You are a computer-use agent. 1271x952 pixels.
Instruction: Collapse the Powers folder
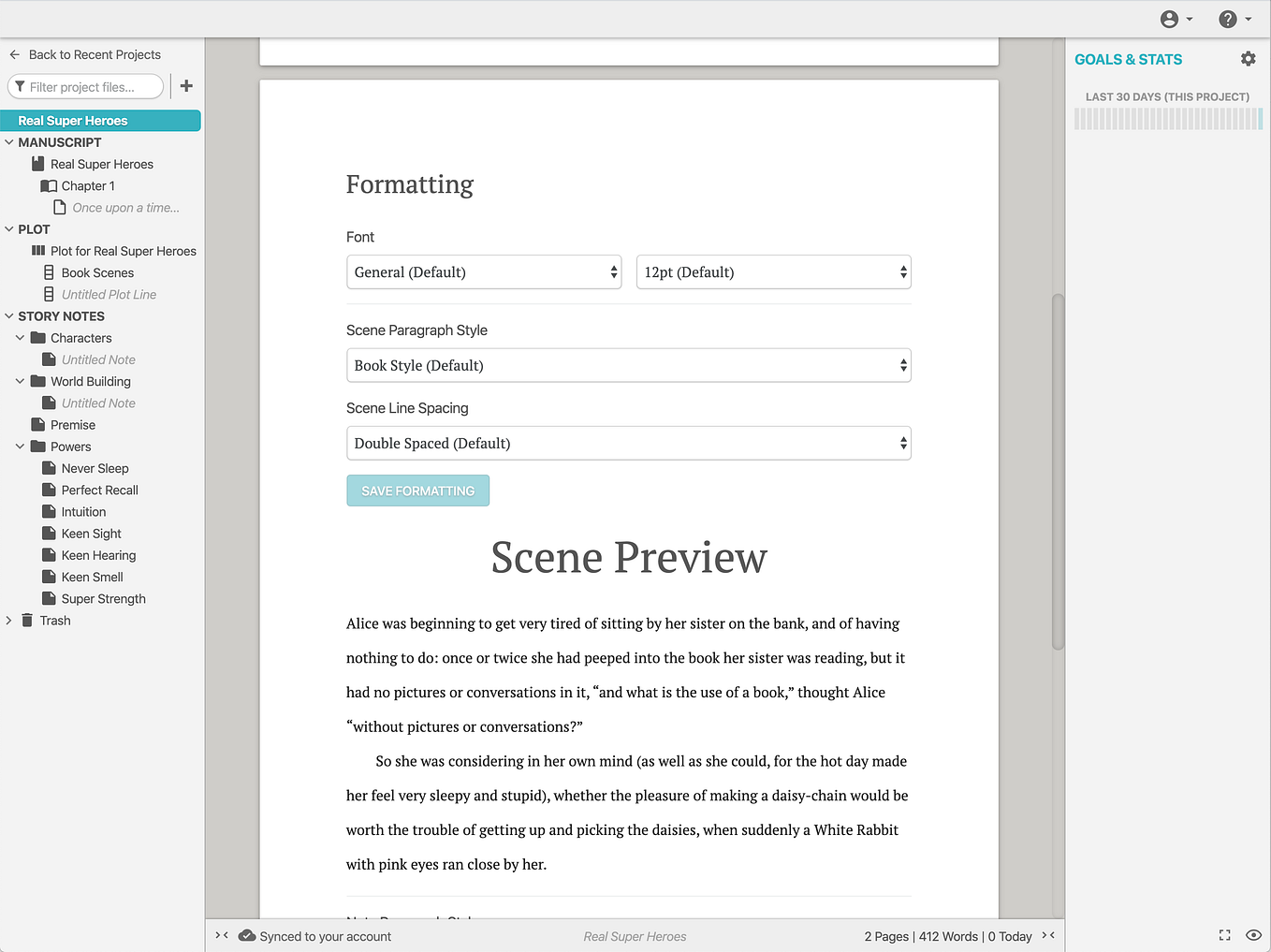pos(21,447)
